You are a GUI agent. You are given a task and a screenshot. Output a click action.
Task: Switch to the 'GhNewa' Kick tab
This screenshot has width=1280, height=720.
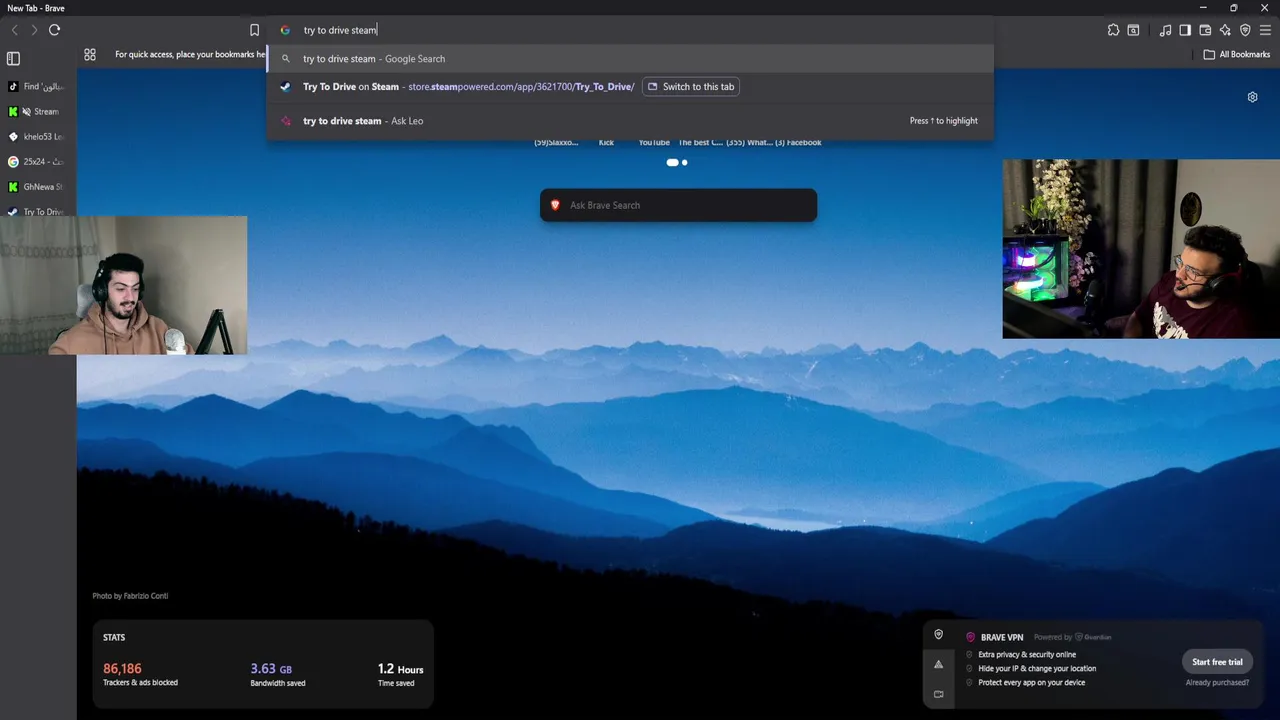pos(38,187)
